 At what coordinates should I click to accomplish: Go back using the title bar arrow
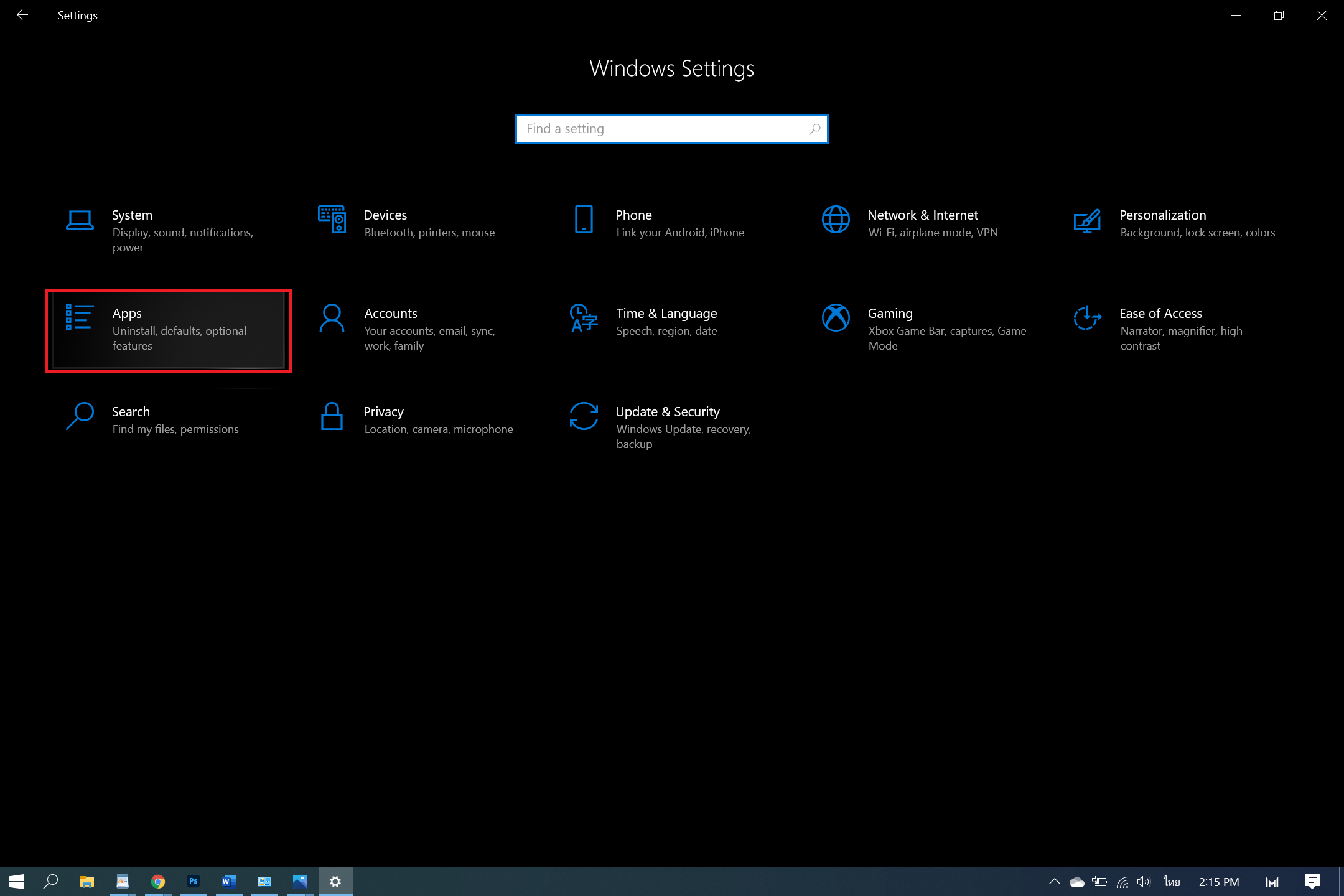[x=22, y=15]
